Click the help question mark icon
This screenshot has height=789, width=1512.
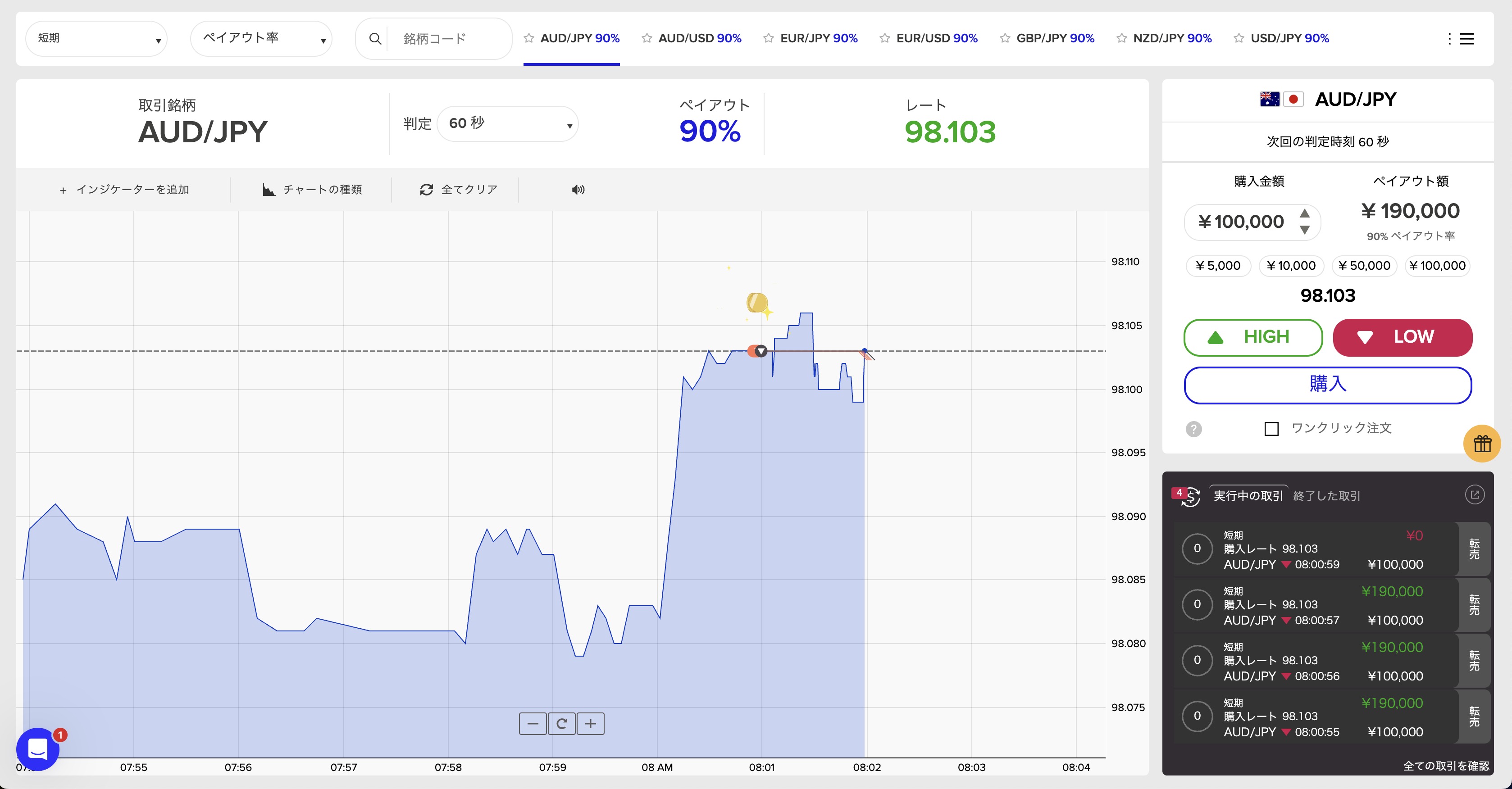pos(1193,430)
